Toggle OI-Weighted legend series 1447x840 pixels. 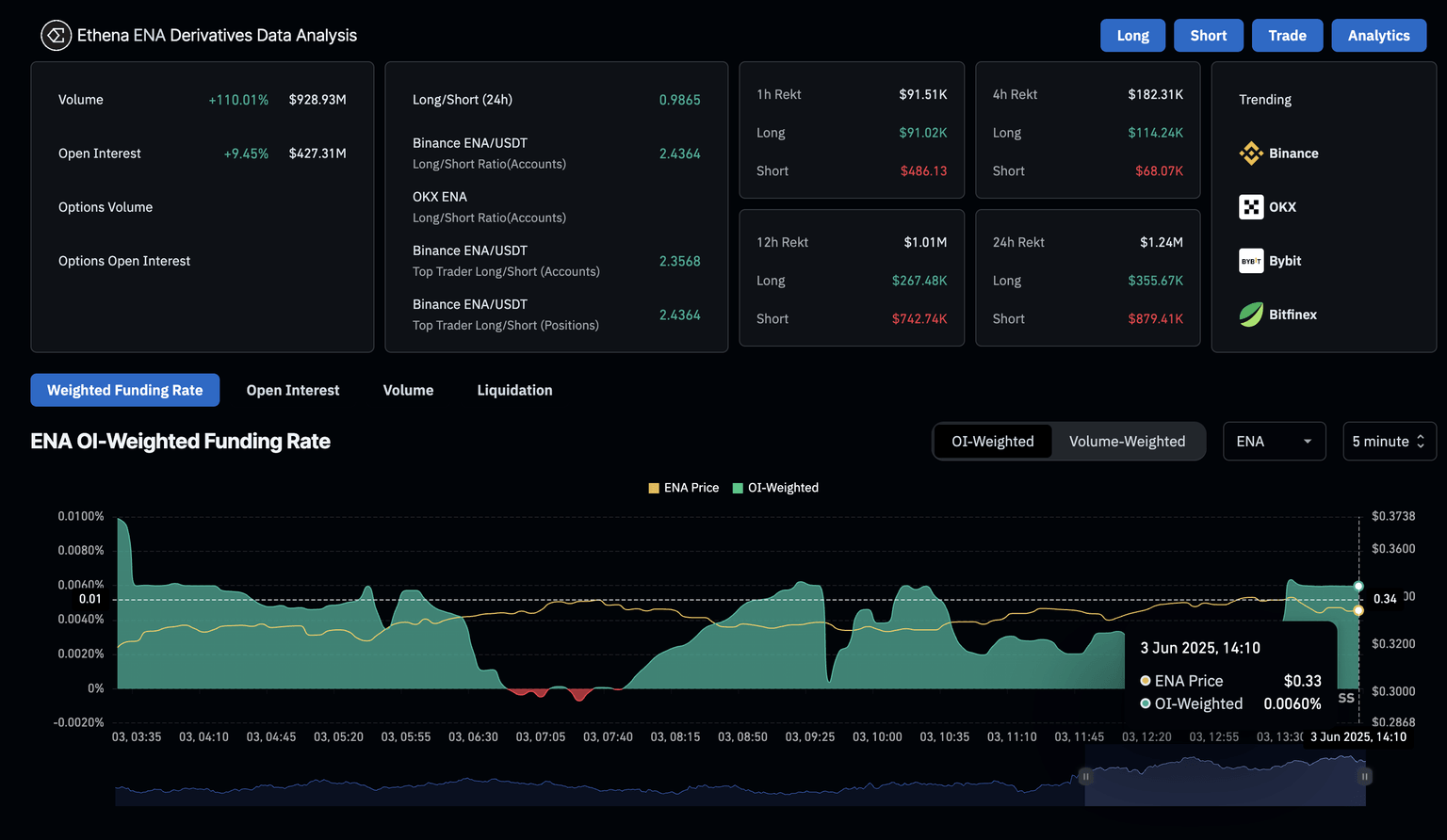click(775, 488)
